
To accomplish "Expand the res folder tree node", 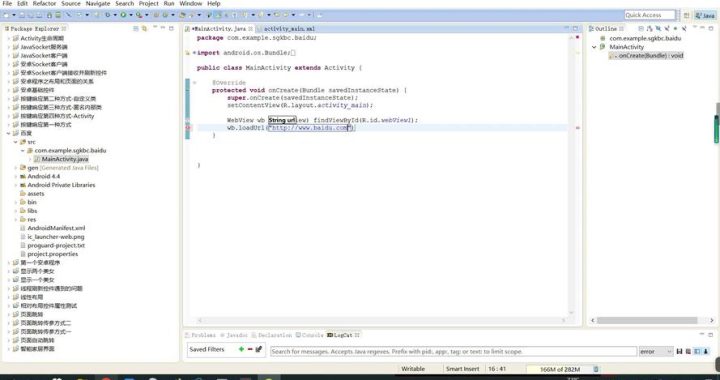I will click(16, 219).
